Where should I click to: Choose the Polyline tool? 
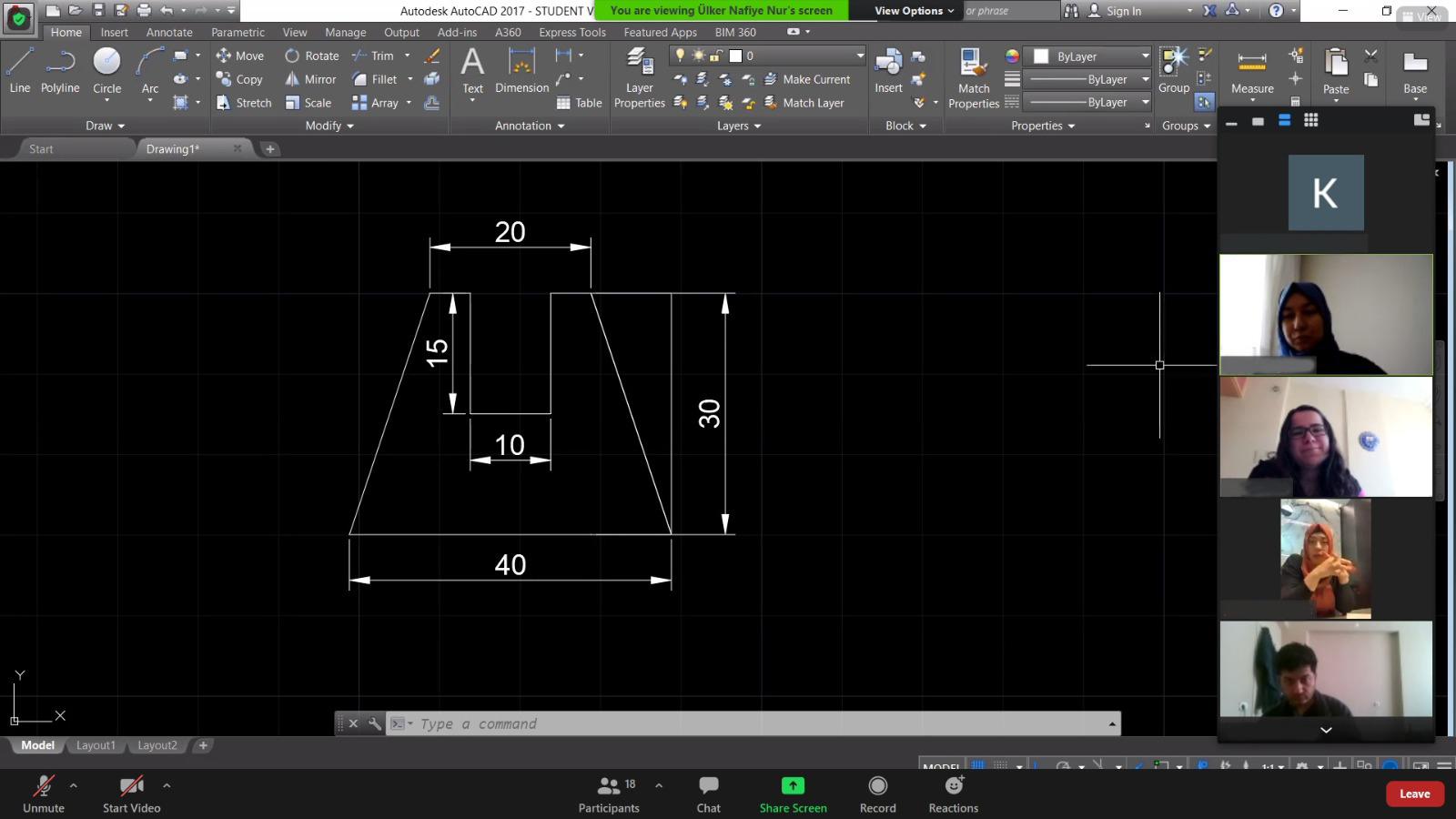coord(60,71)
